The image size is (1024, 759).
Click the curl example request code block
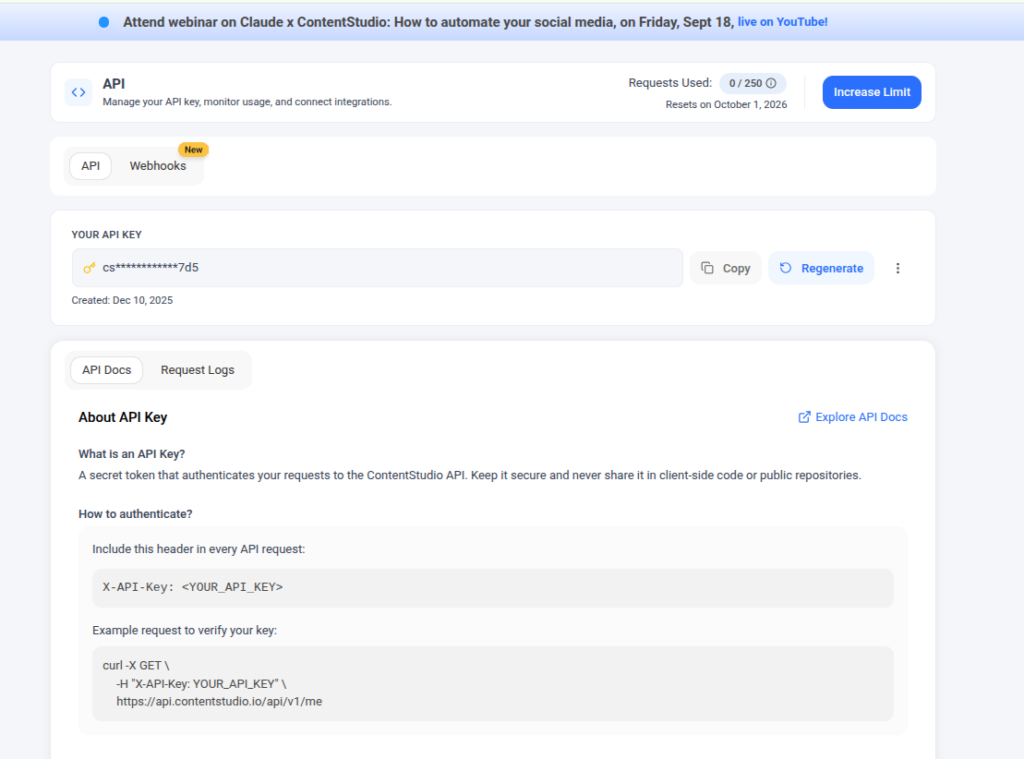(x=493, y=683)
